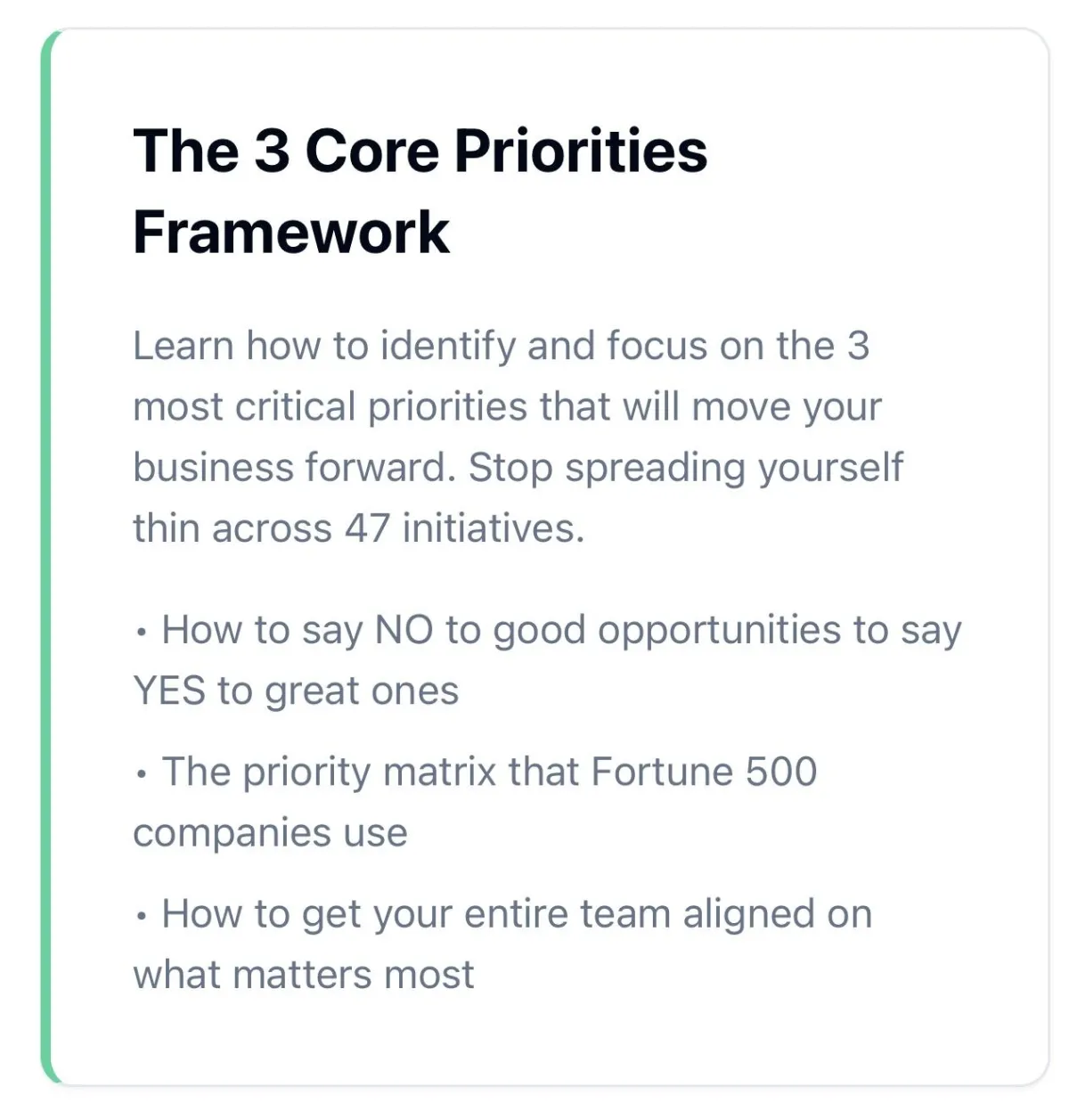Click the words "Stop spreading yourself"
The image size is (1069, 1120).
tap(686, 468)
